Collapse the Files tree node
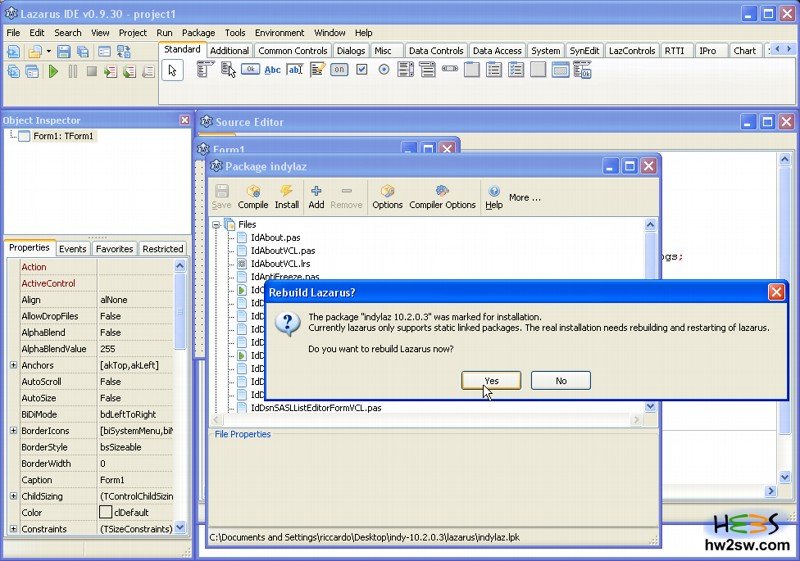 [x=216, y=224]
